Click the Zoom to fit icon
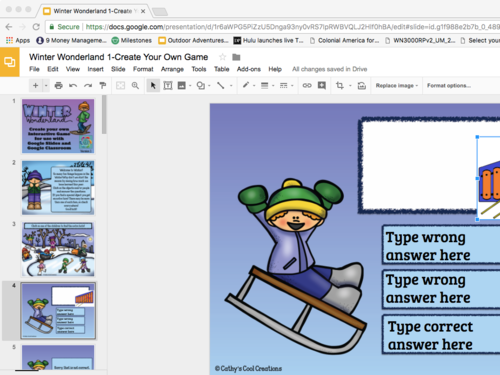This screenshot has width=500, height=375. coord(120,86)
